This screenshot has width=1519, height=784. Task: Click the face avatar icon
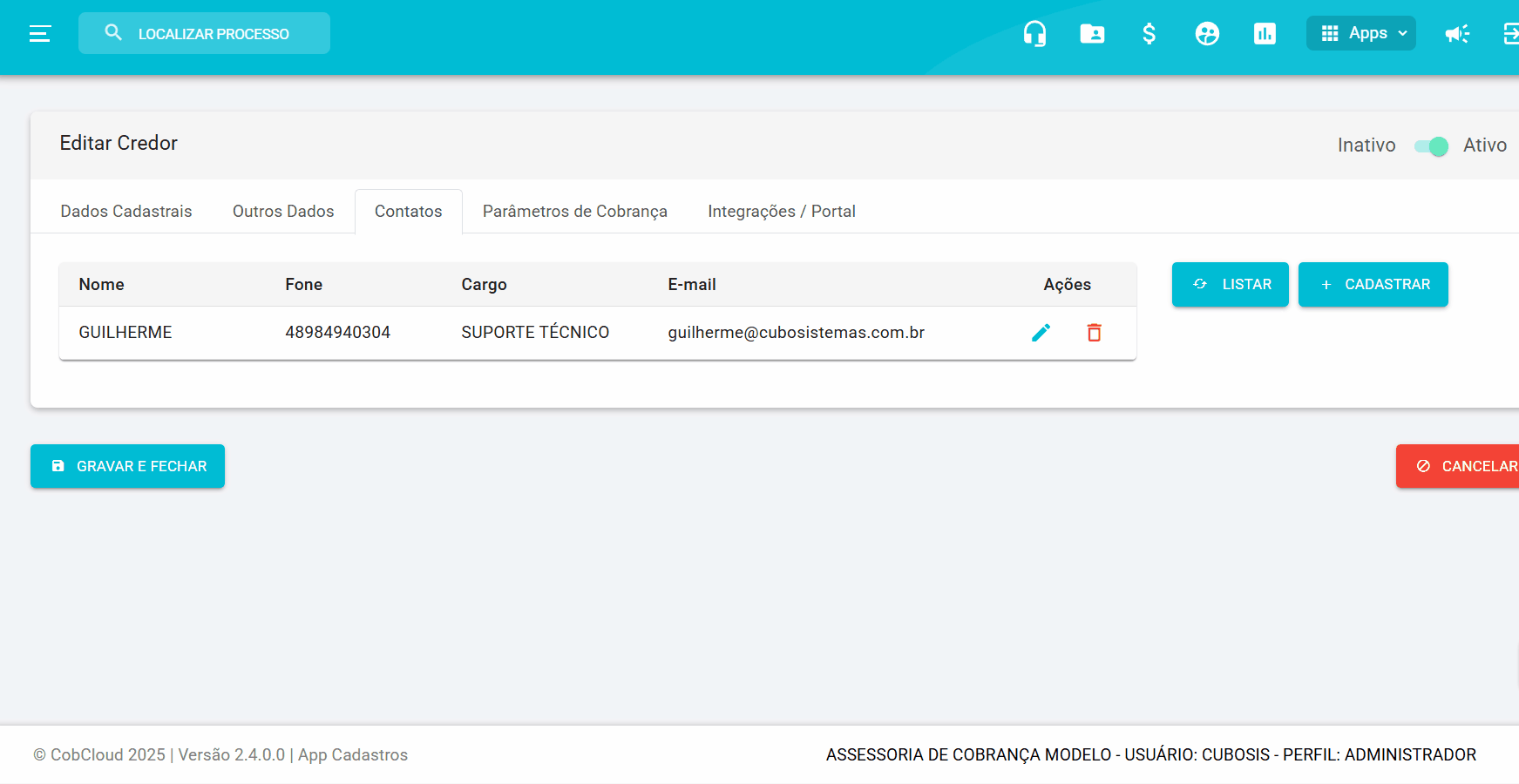[x=1207, y=34]
